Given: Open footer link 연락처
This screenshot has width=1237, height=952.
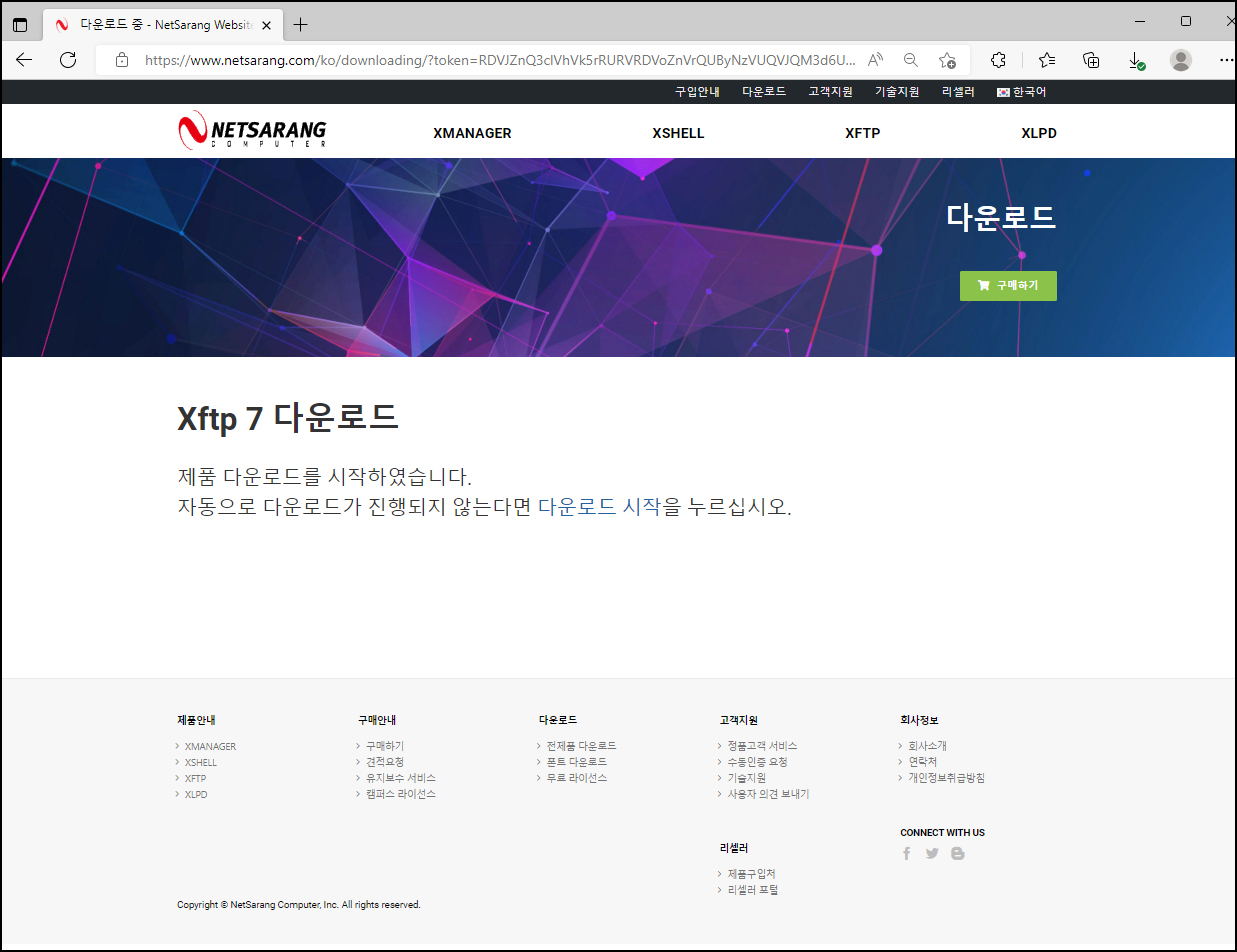Looking at the screenshot, I should click(x=922, y=762).
